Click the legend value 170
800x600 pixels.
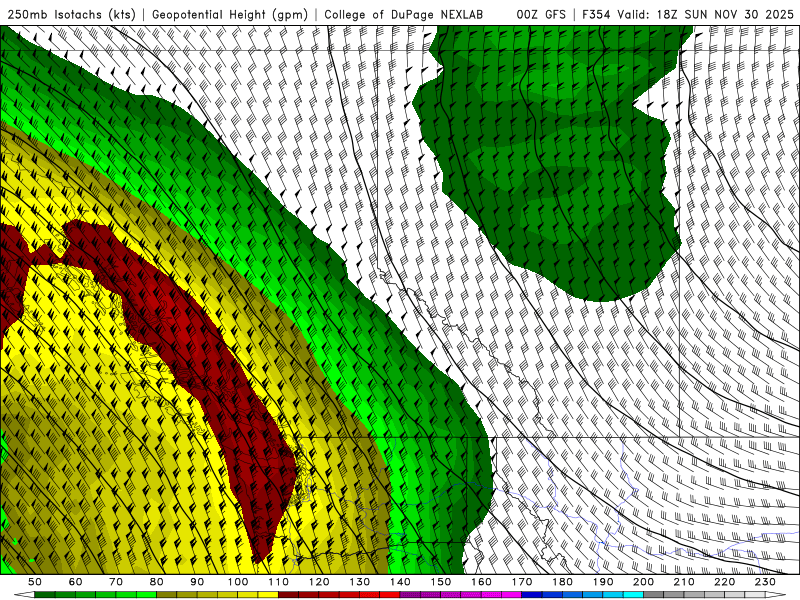coord(522,582)
